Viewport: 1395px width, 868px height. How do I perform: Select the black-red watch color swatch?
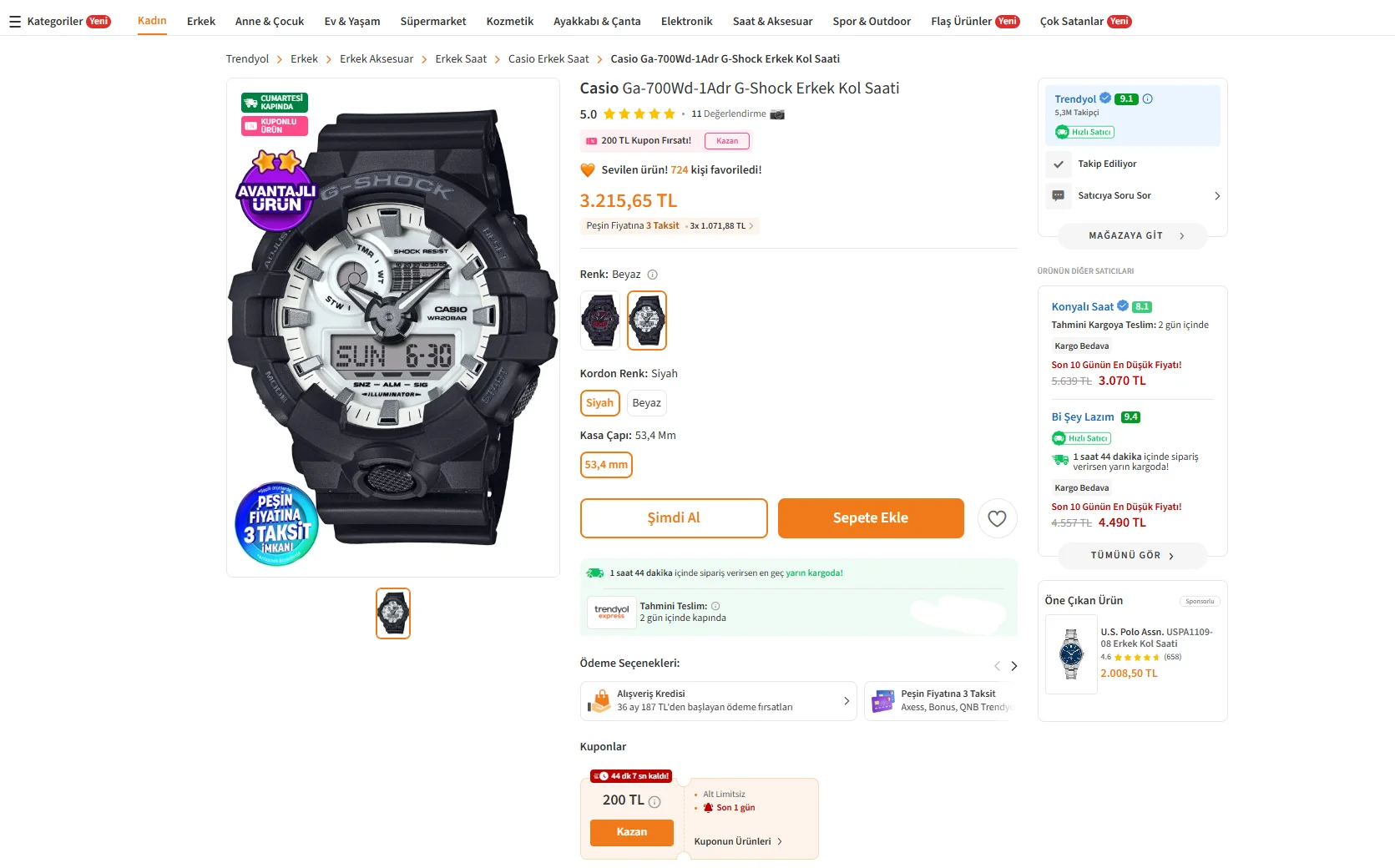point(600,320)
